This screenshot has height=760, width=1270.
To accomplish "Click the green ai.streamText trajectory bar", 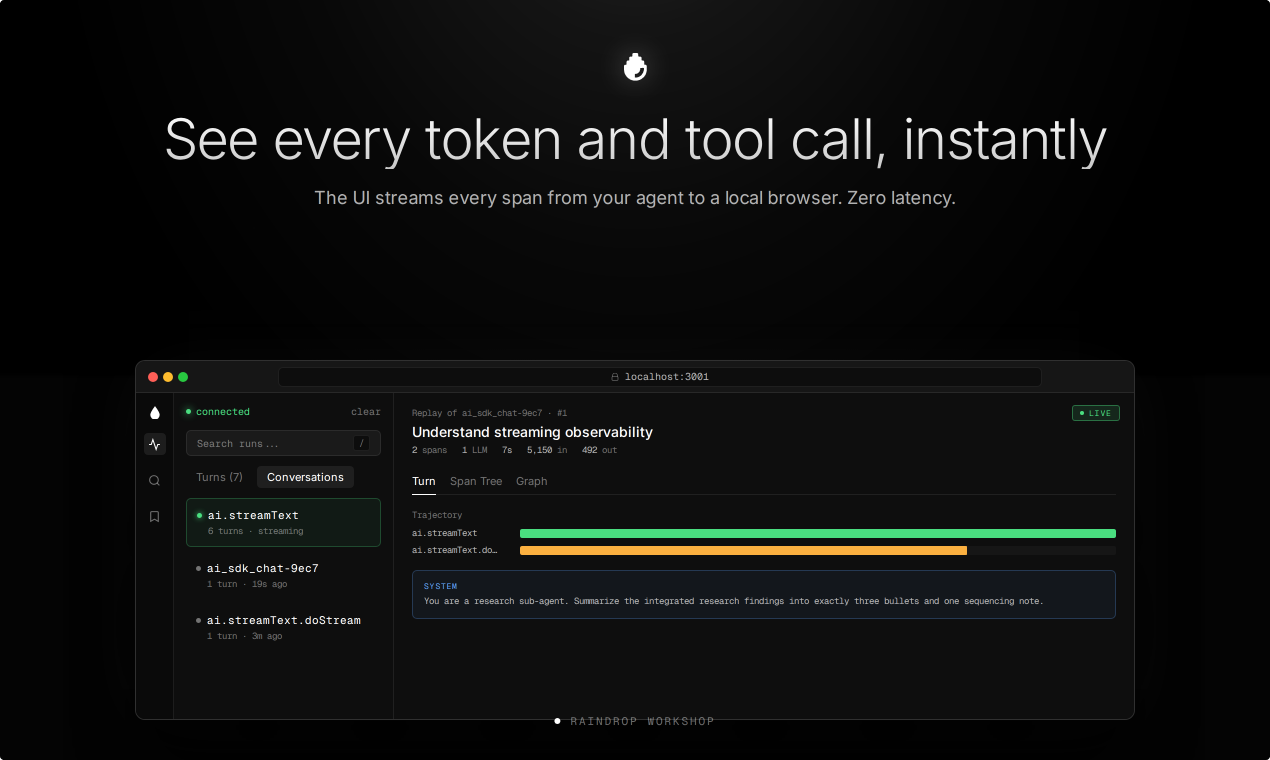I will click(818, 533).
